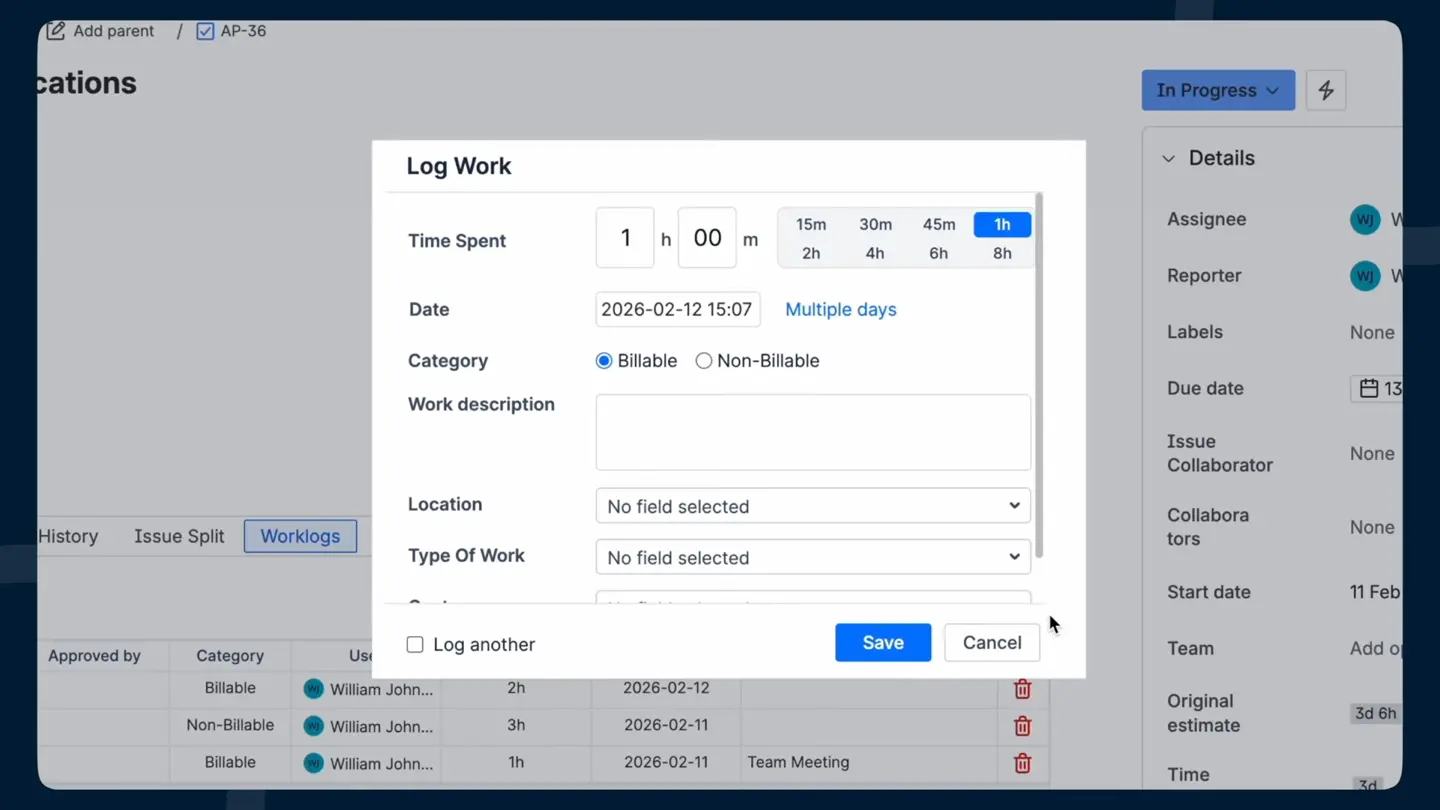Image resolution: width=1440 pixels, height=810 pixels.
Task: Choose the 30m quick time preset
Action: (x=875, y=224)
